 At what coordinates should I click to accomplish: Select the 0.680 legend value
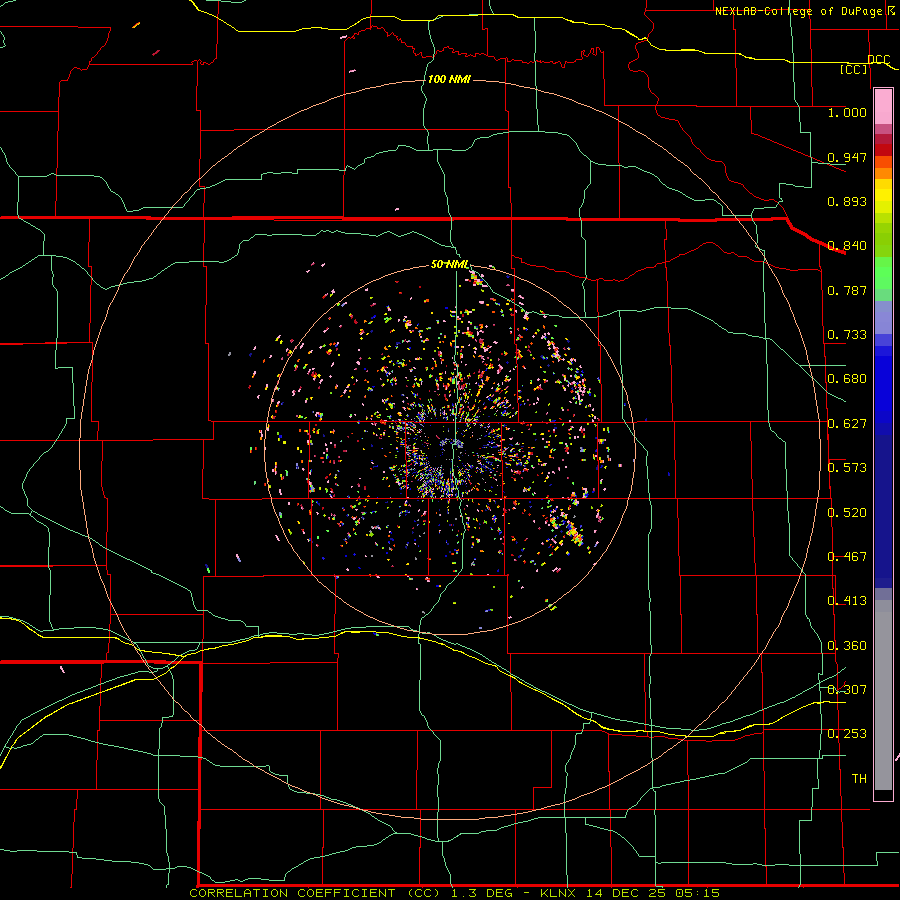point(847,379)
